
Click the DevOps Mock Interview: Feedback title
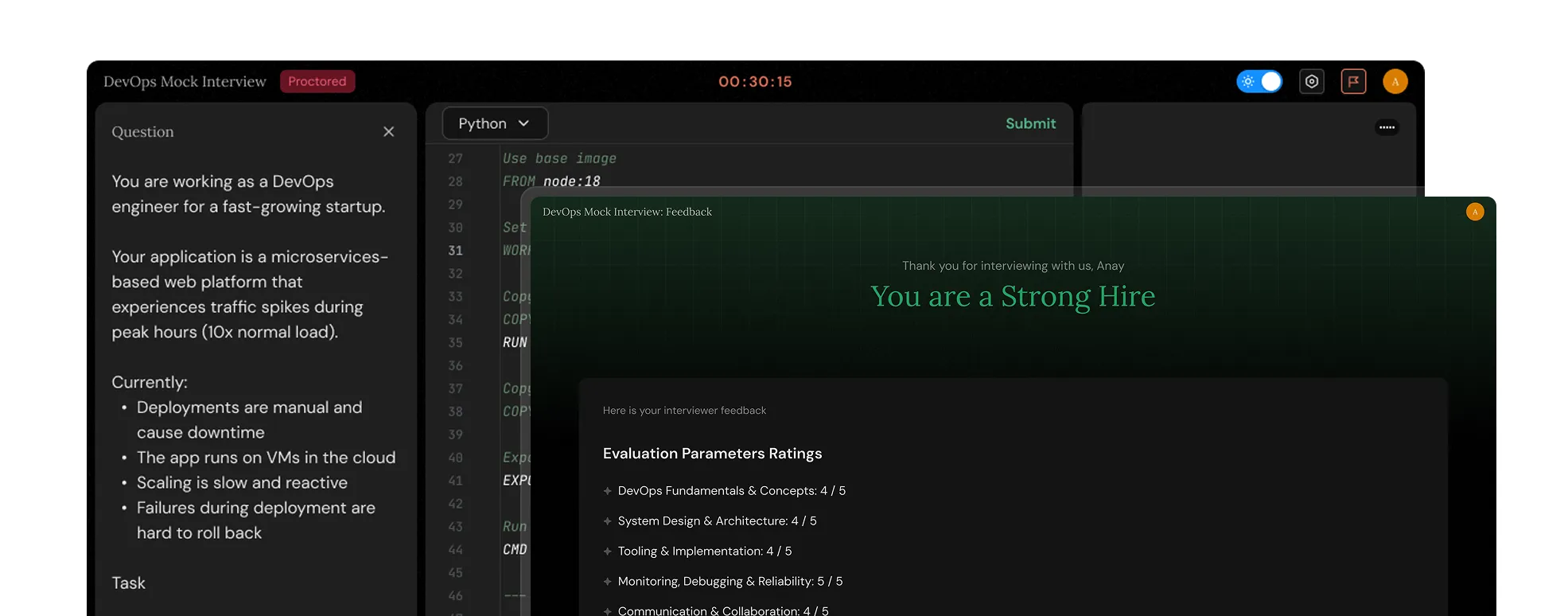(x=627, y=212)
